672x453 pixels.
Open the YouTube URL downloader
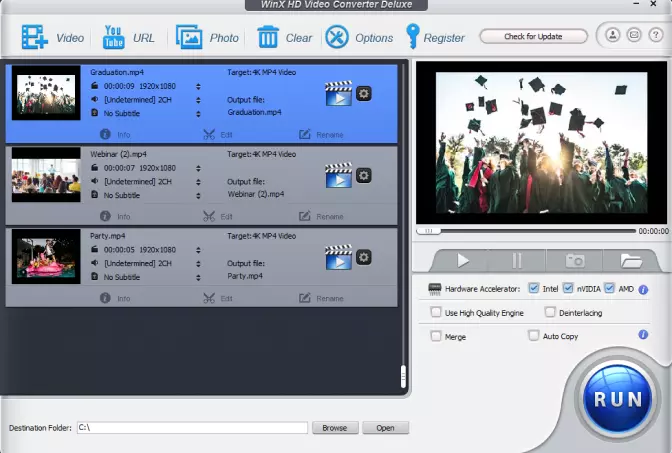[x=129, y=38]
